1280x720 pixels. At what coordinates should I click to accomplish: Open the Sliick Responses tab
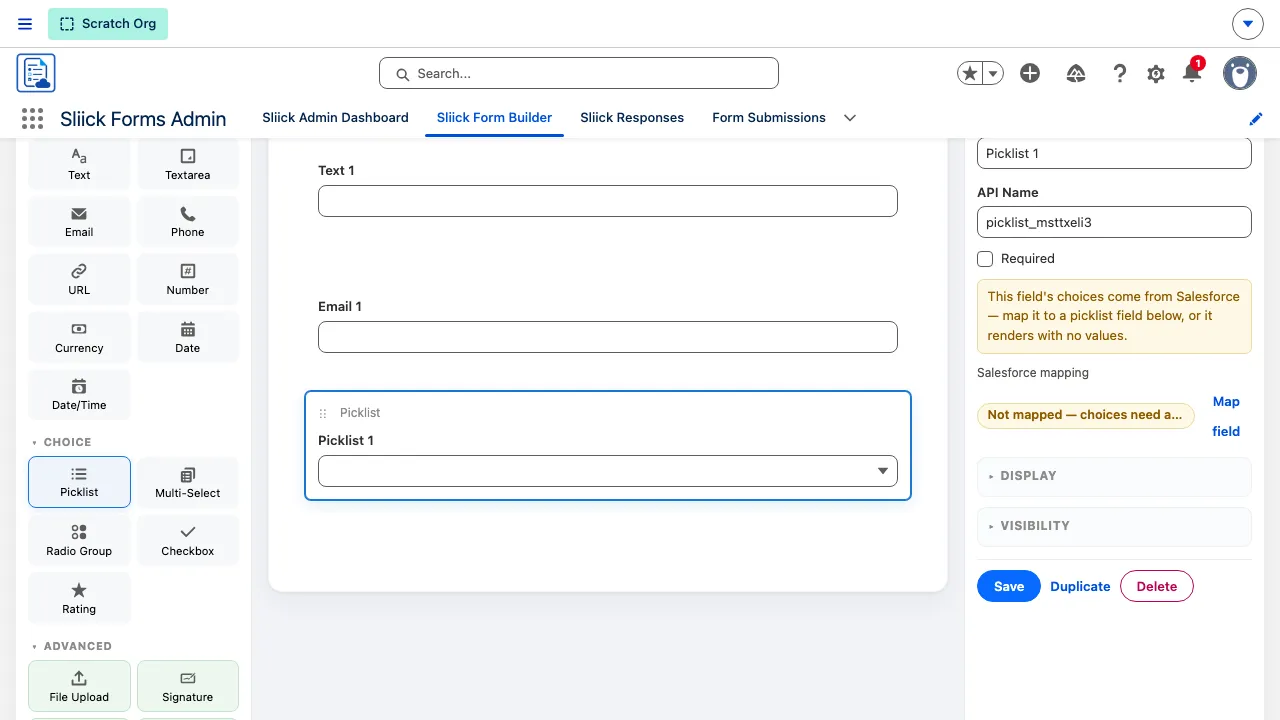click(x=632, y=117)
